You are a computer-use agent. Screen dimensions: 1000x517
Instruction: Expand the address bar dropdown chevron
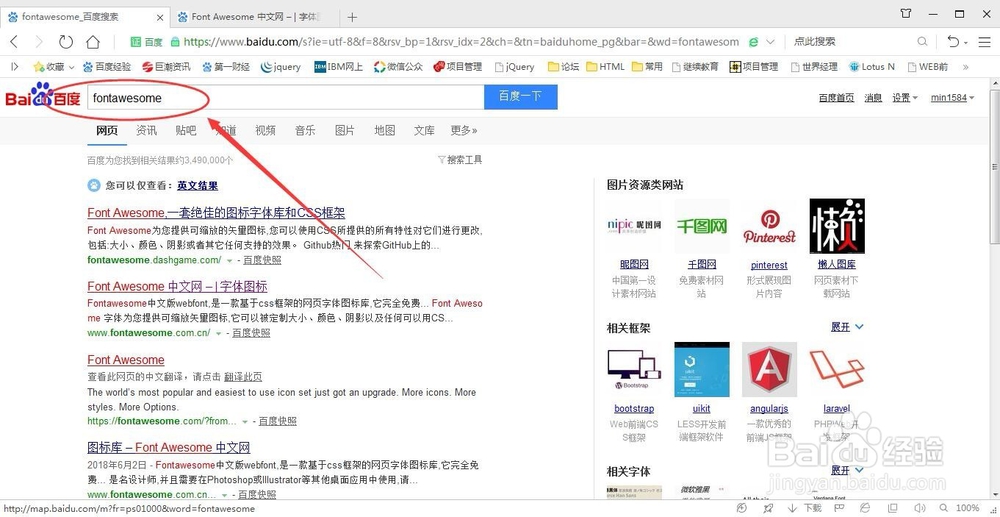(x=770, y=42)
